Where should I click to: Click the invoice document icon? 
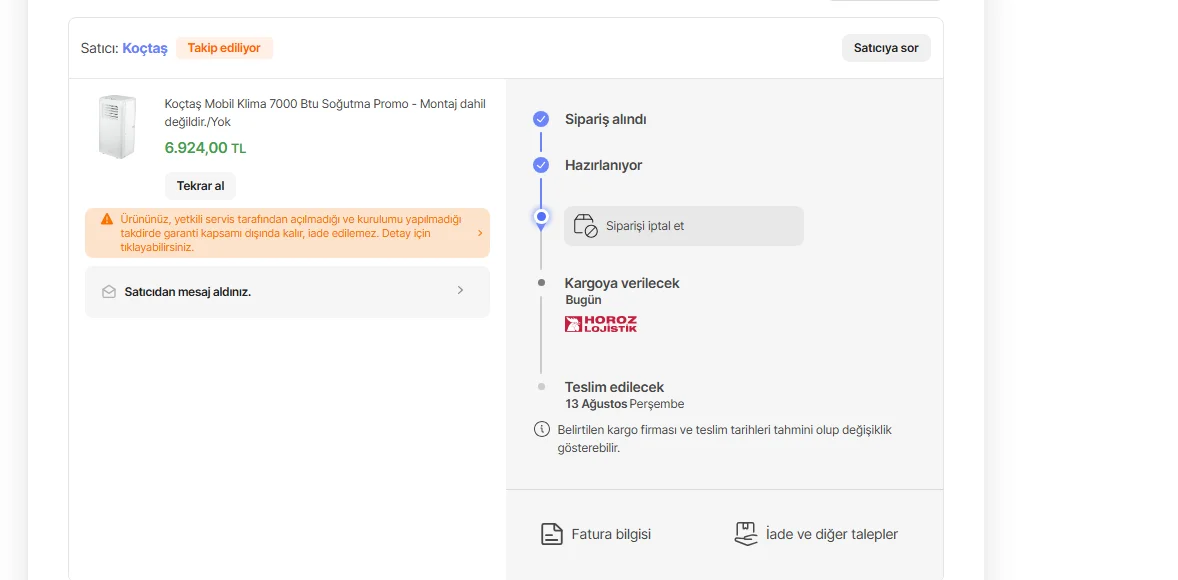(552, 534)
